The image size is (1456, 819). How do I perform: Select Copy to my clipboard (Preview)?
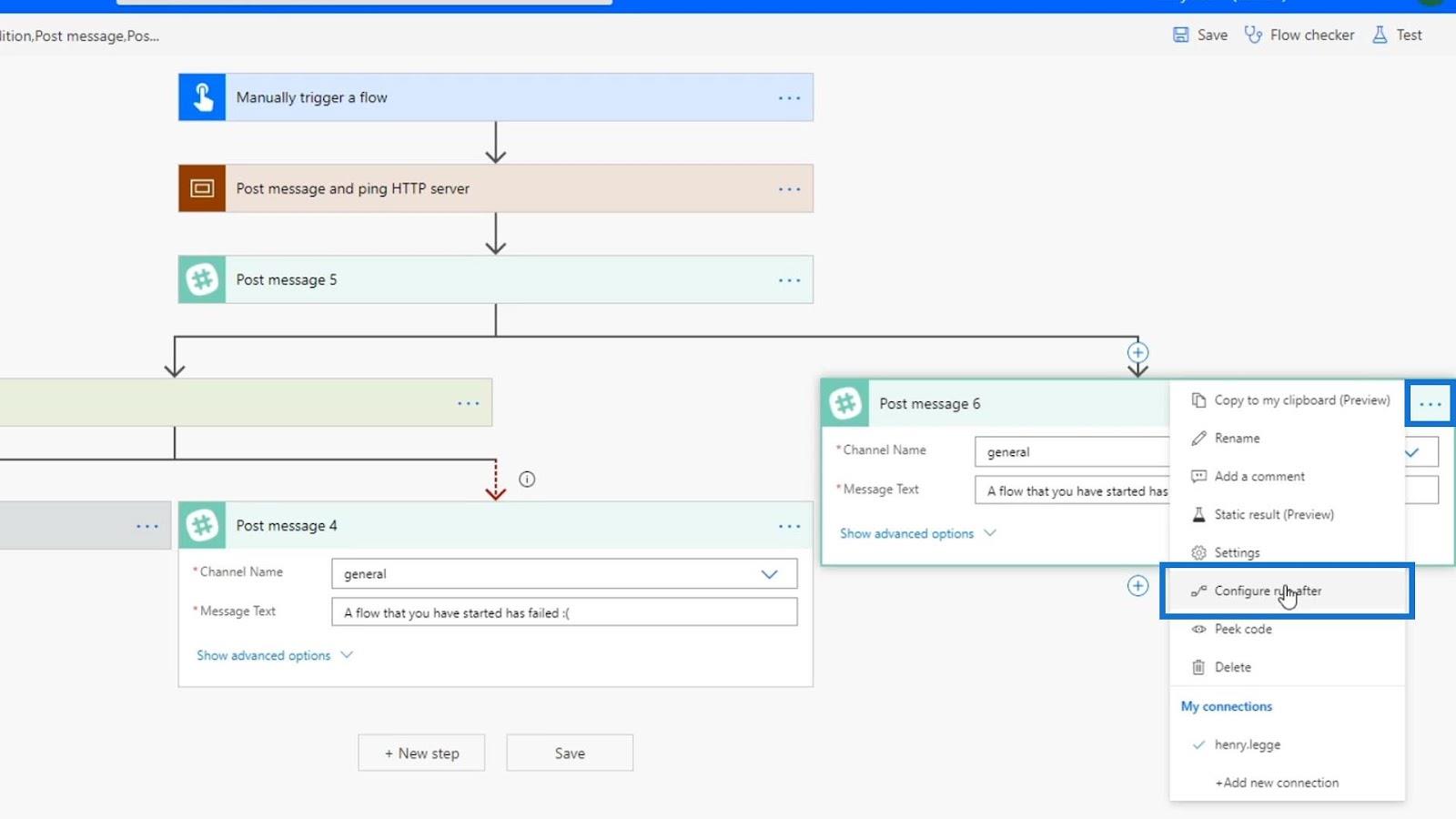(1288, 399)
